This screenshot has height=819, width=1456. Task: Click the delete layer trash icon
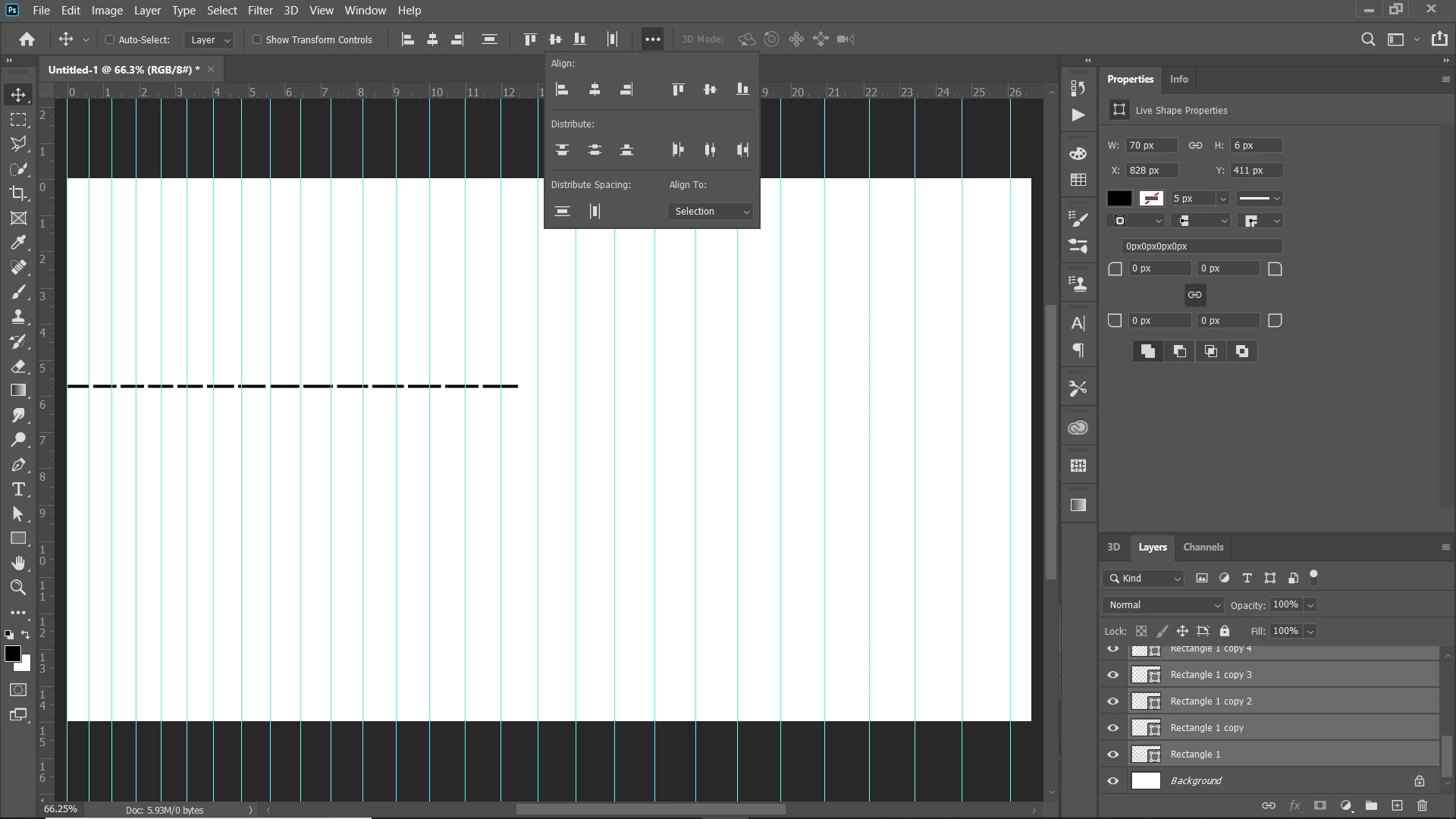[x=1422, y=805]
